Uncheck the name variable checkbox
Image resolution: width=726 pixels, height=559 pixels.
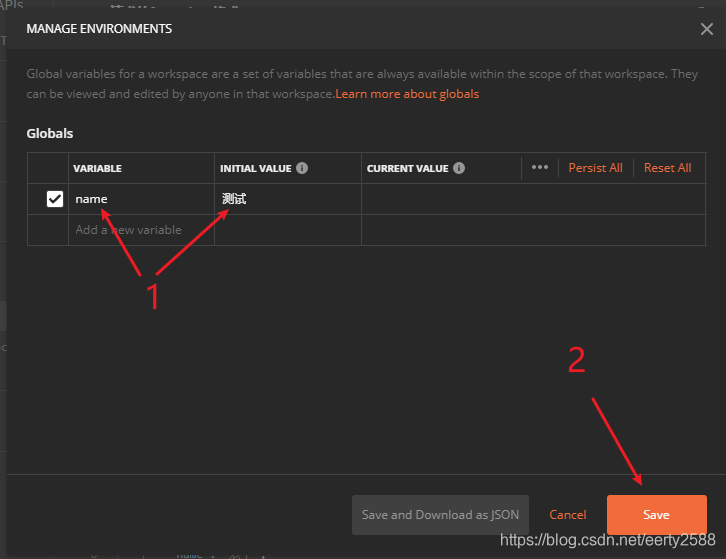click(x=55, y=199)
